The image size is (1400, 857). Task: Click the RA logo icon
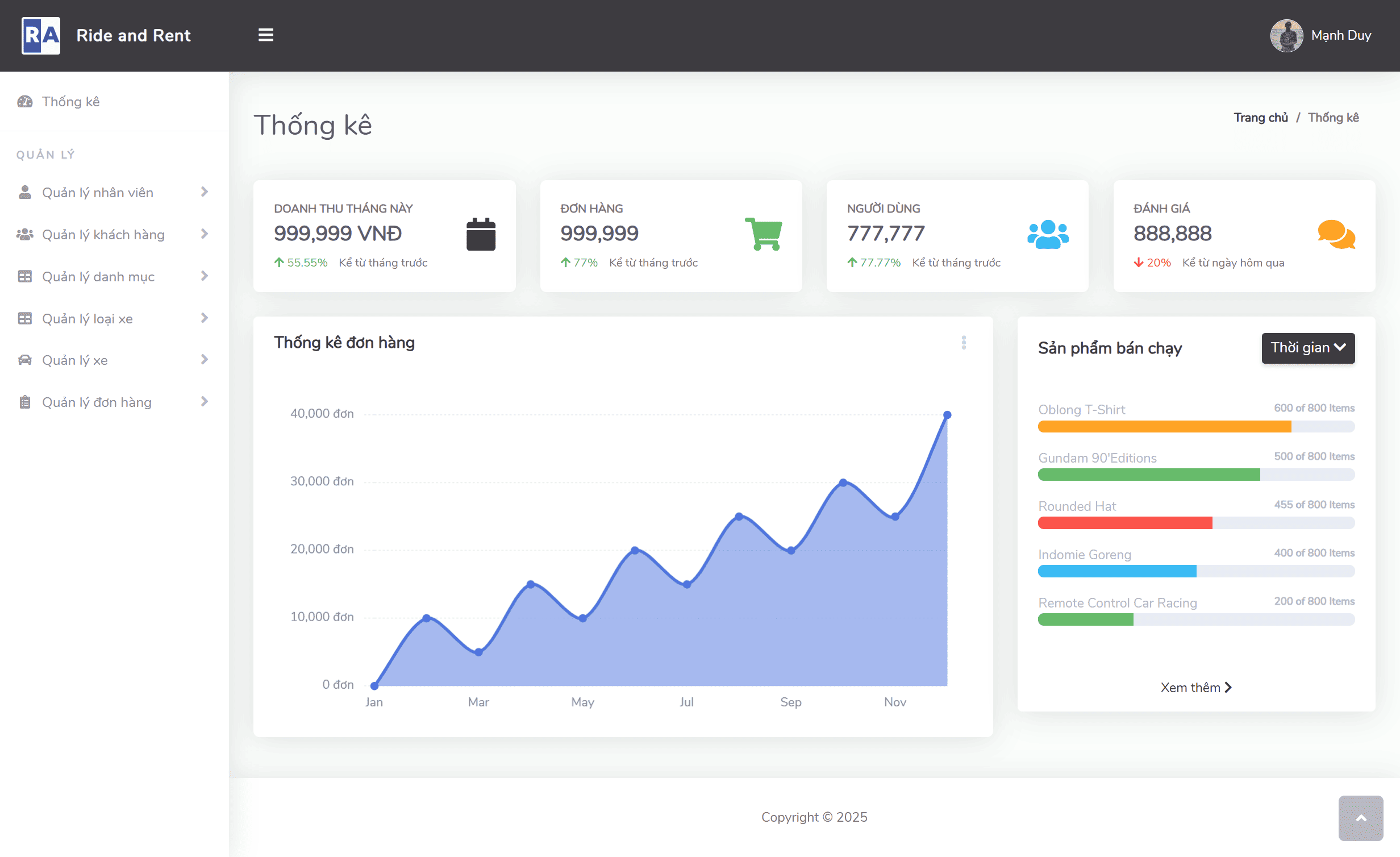click(40, 35)
